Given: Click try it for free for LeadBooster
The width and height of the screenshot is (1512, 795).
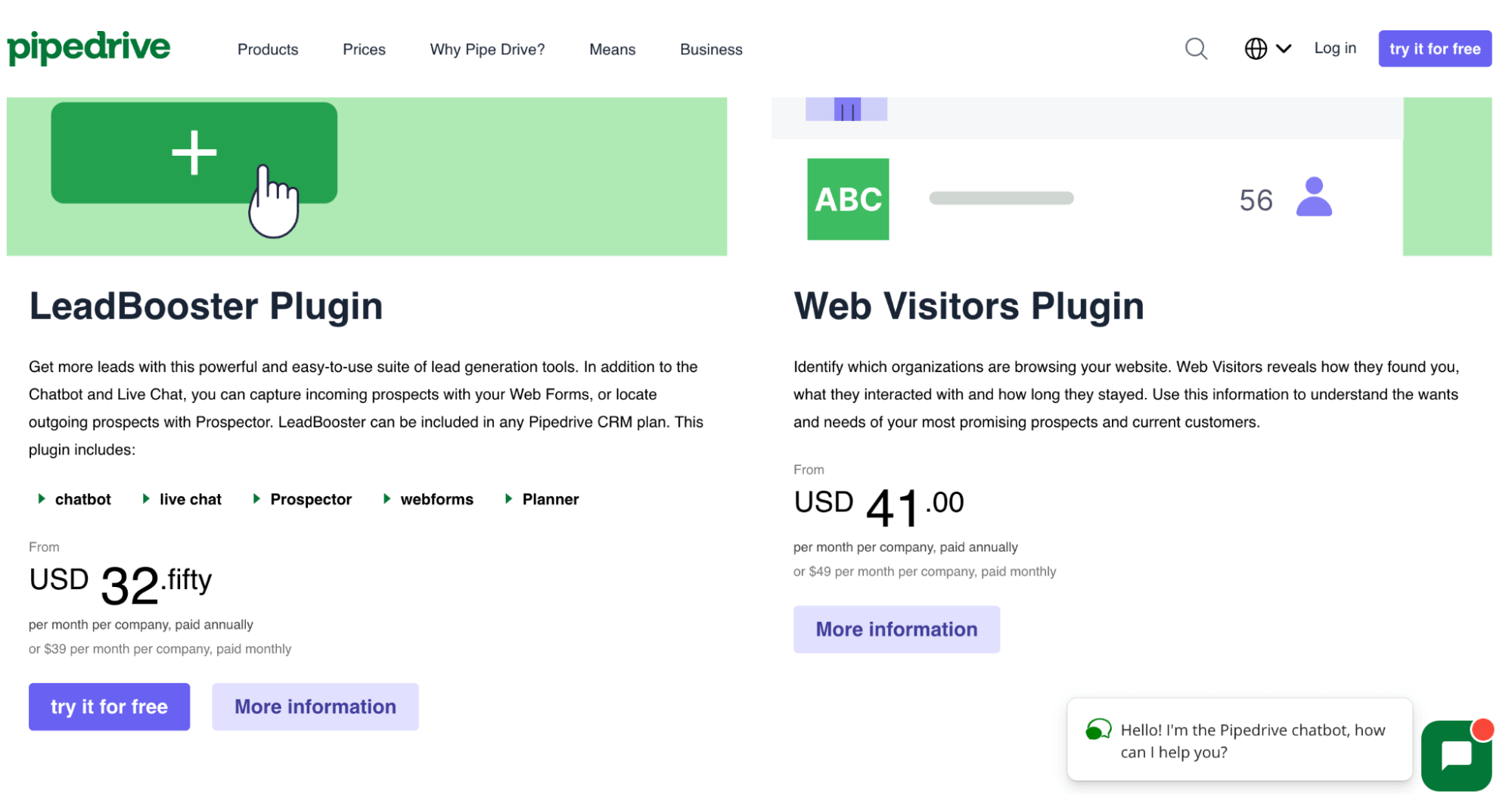Looking at the screenshot, I should pyautogui.click(x=109, y=706).
